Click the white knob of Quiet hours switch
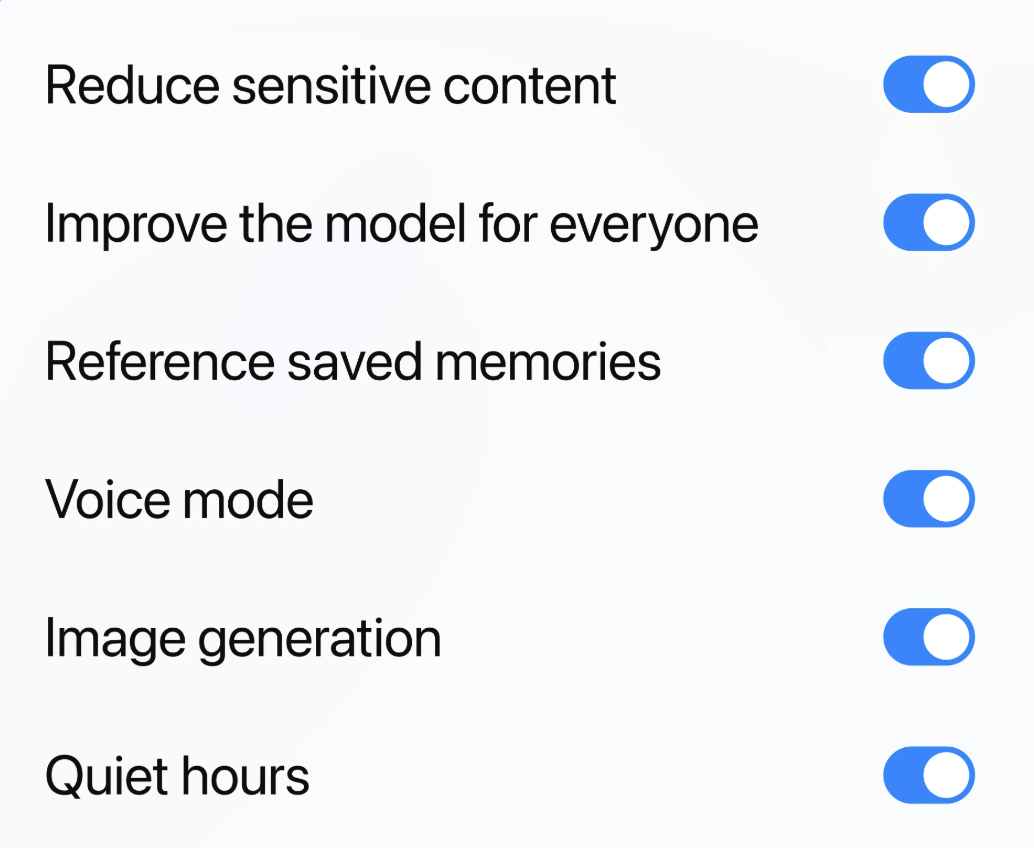Screen dimensions: 1034x848 [x=947, y=775]
